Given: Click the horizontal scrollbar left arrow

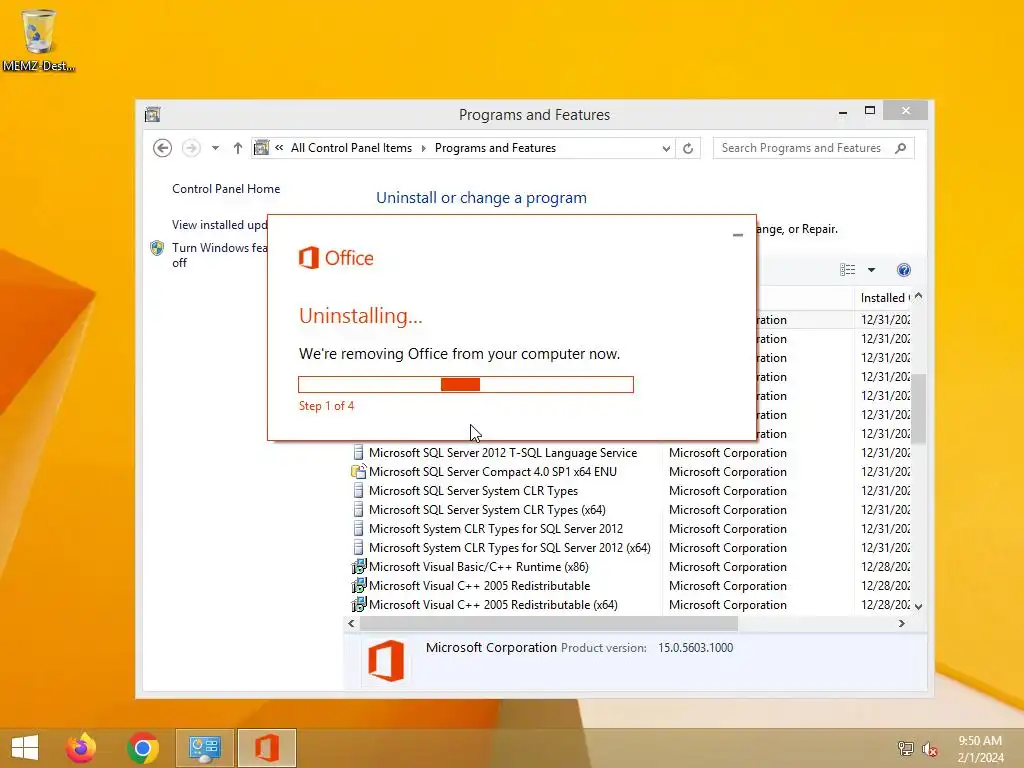Looking at the screenshot, I should tap(351, 624).
